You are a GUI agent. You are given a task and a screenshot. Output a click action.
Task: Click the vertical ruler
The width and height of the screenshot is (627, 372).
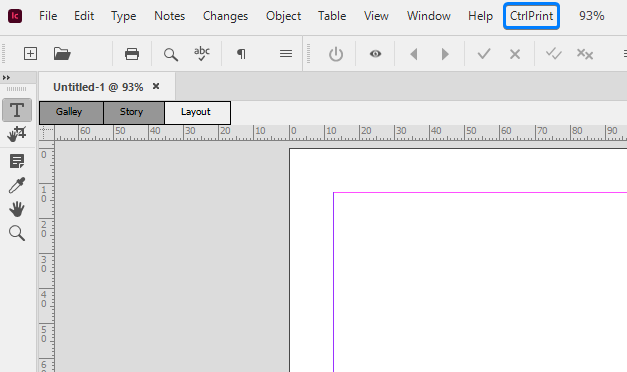pos(47,256)
